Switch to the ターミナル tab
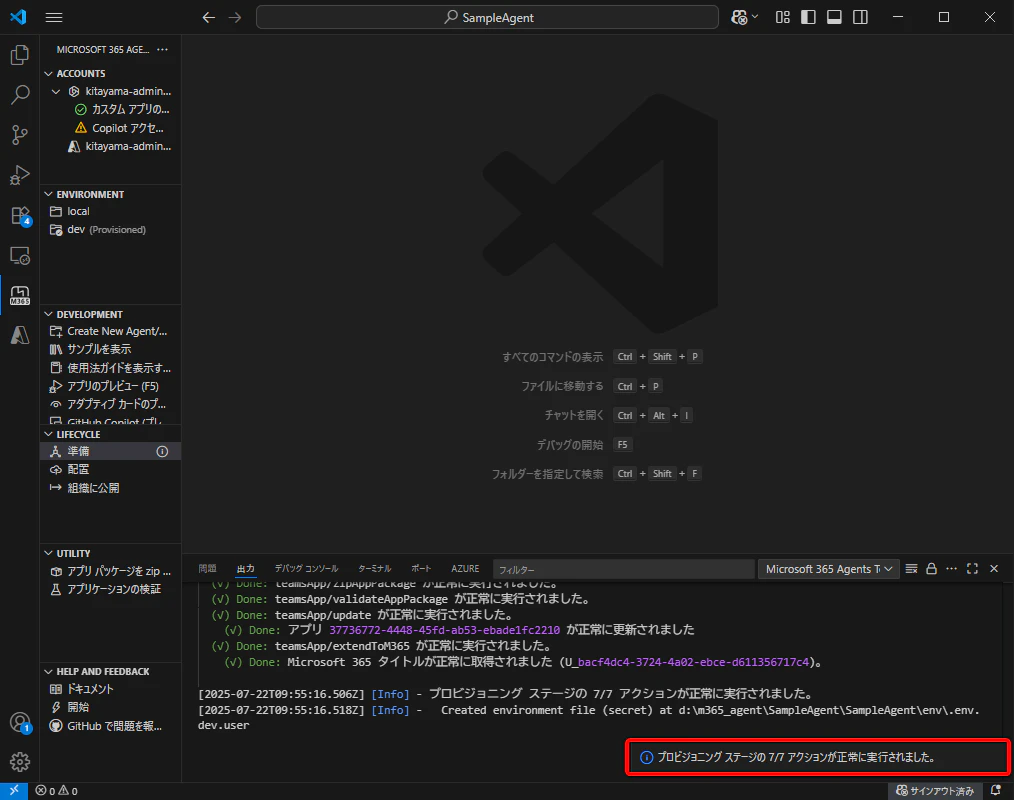 pyautogui.click(x=374, y=568)
